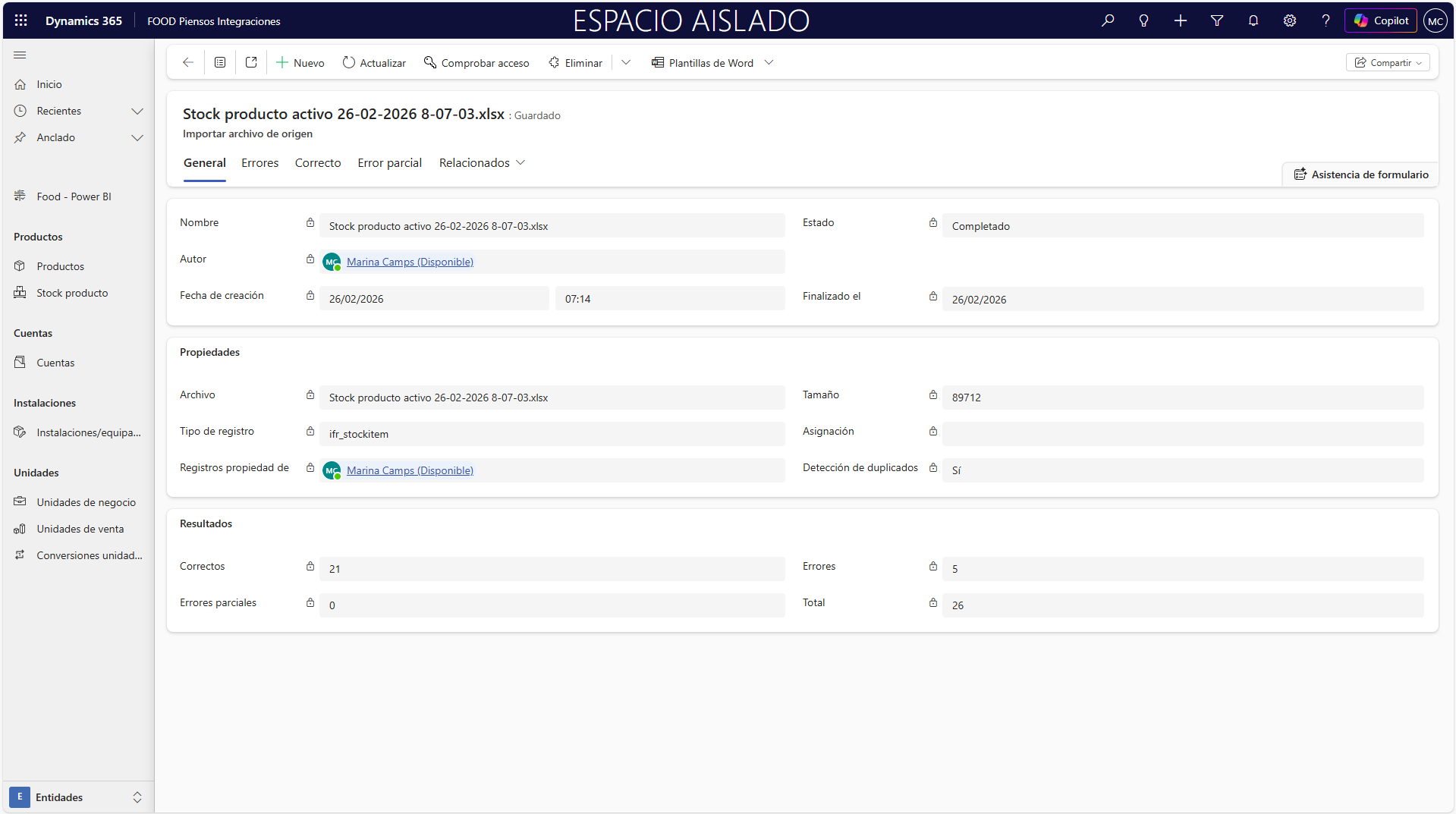Switch to the Errores tab

(259, 163)
